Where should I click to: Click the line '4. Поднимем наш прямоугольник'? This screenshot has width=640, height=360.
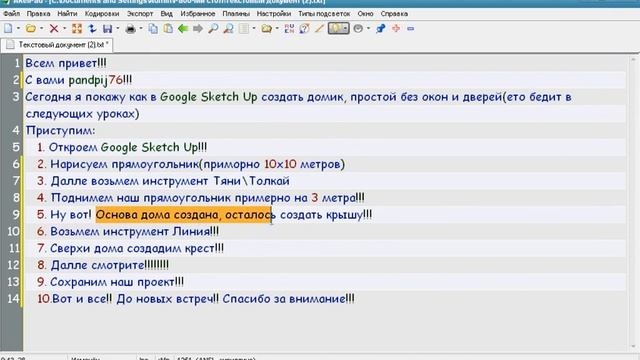pos(200,198)
